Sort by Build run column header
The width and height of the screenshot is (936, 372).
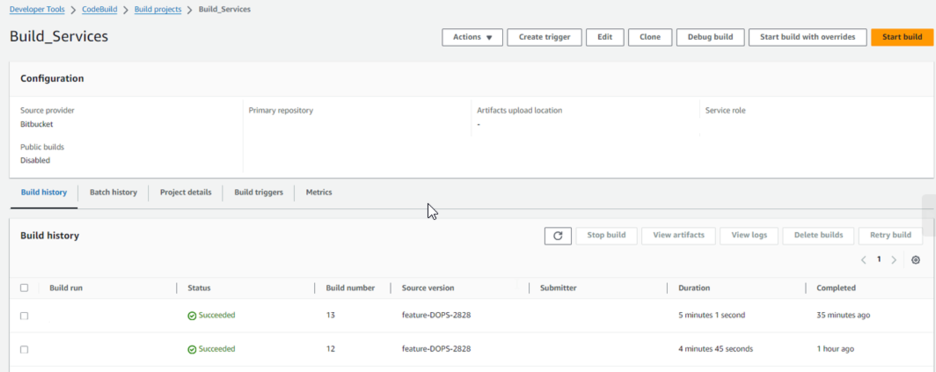tap(66, 288)
